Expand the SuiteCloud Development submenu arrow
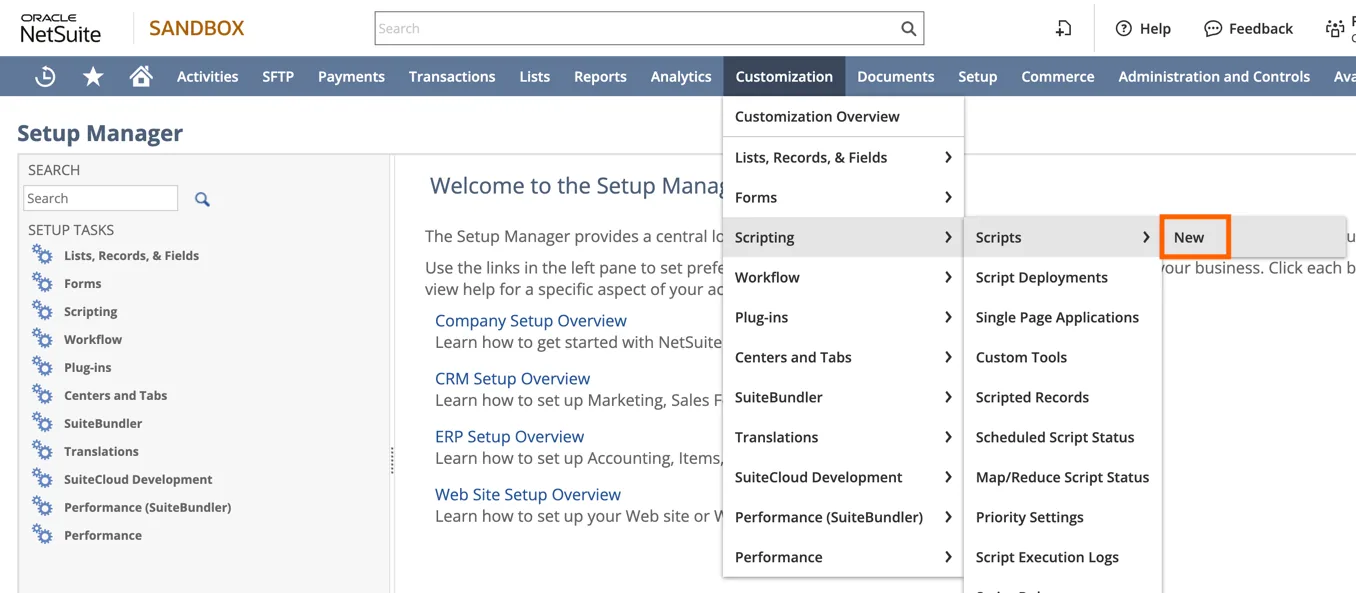Screen dimensions: 1356x593 pos(947,477)
